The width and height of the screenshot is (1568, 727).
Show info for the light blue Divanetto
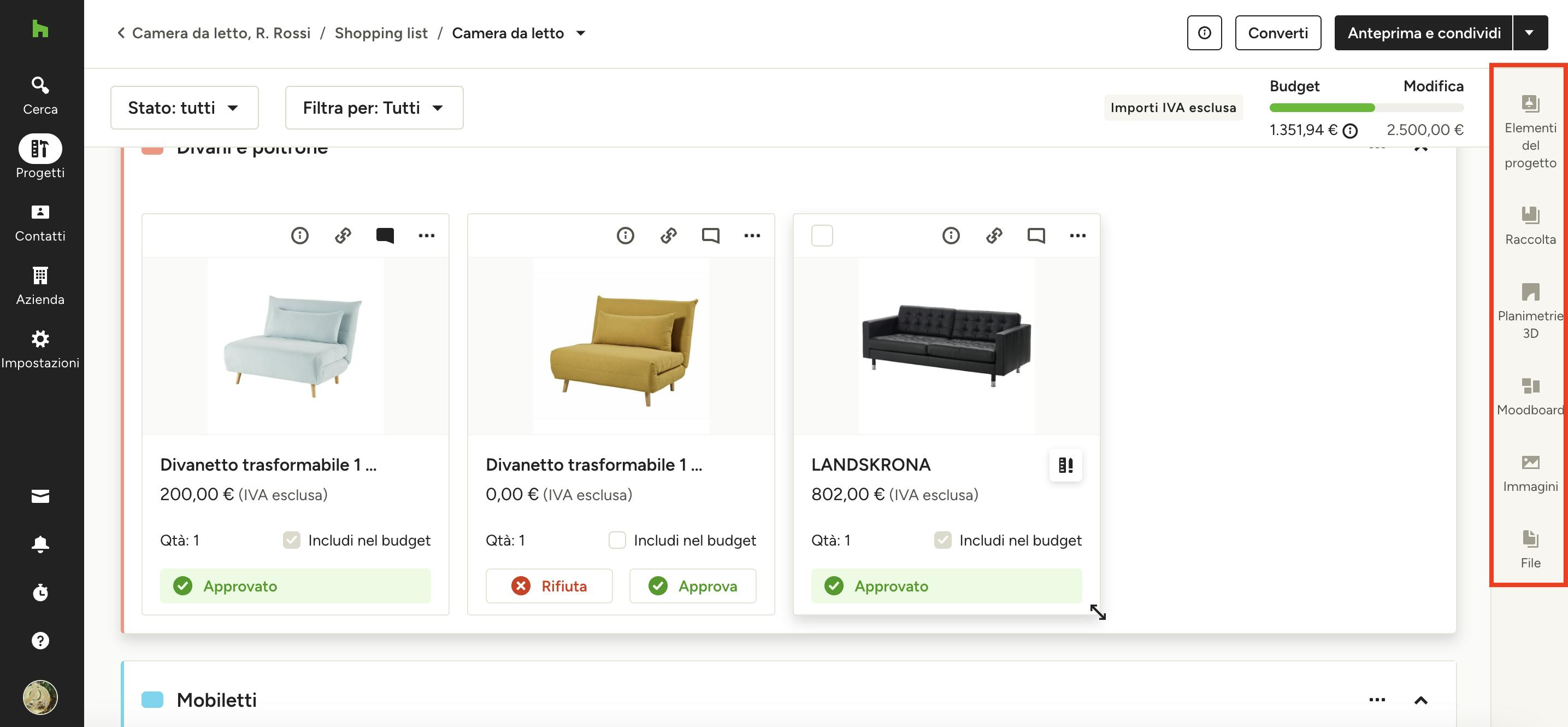(x=299, y=236)
